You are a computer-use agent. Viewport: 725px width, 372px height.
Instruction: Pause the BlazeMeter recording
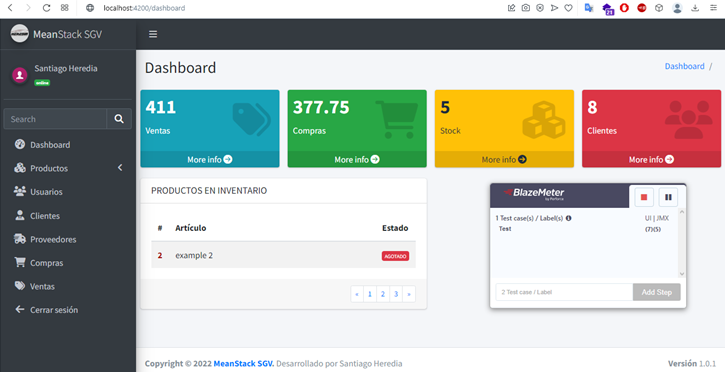668,197
